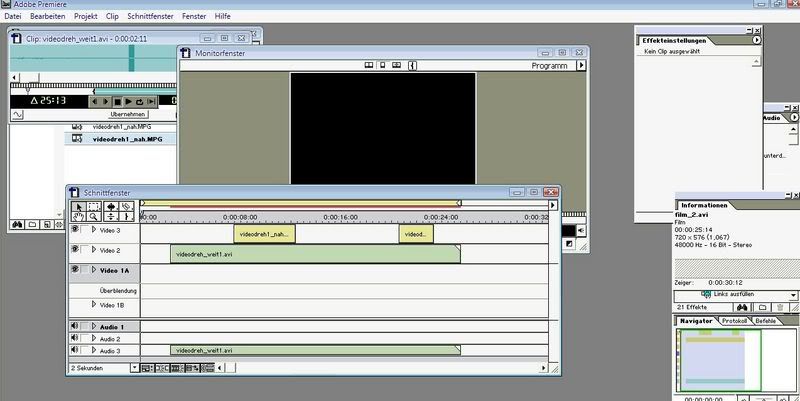Expand the Video 2 track triangle
The image size is (800, 401).
94,249
